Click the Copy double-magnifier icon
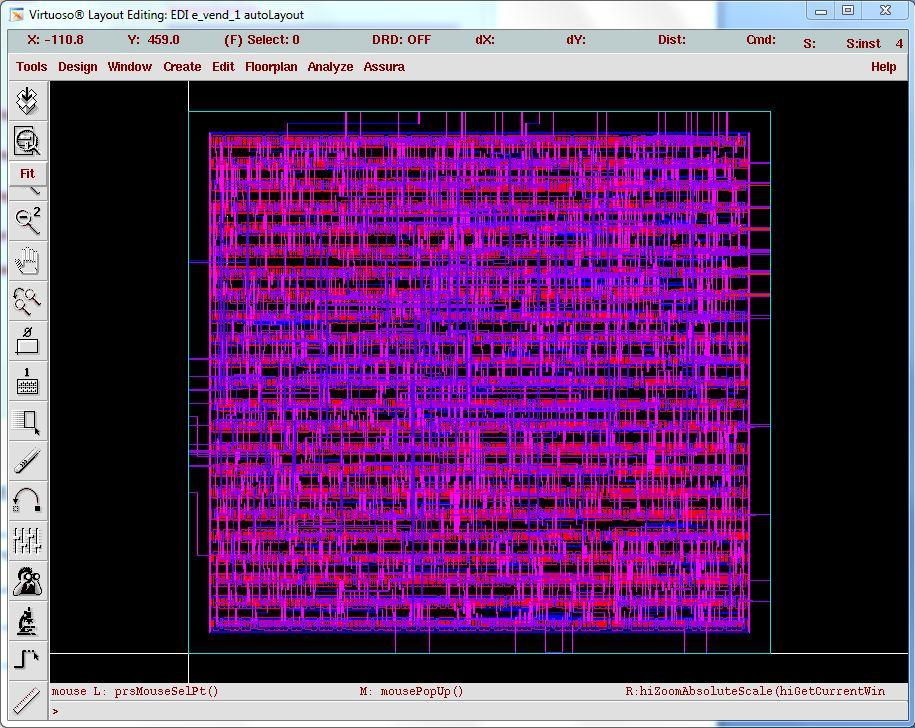The width and height of the screenshot is (915, 728). tap(27, 300)
